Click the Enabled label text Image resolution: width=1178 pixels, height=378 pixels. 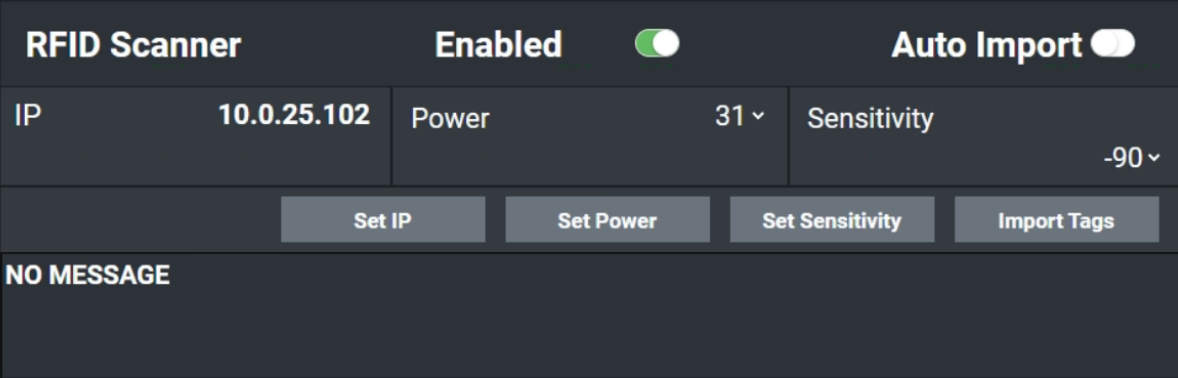pyautogui.click(x=498, y=45)
